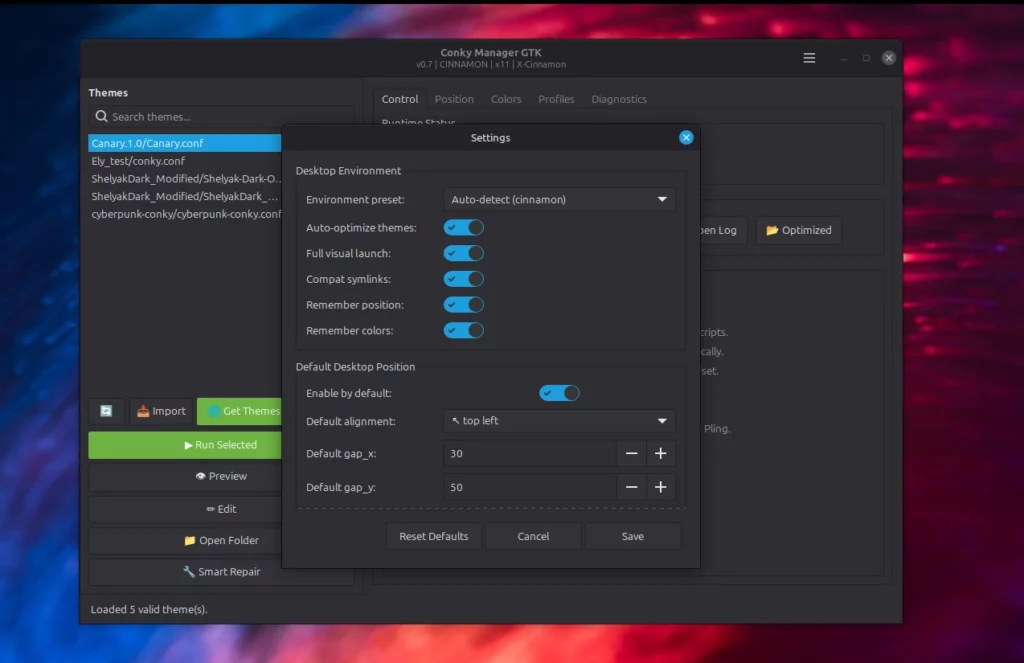Increase Default gap_y with plus button

pos(660,487)
